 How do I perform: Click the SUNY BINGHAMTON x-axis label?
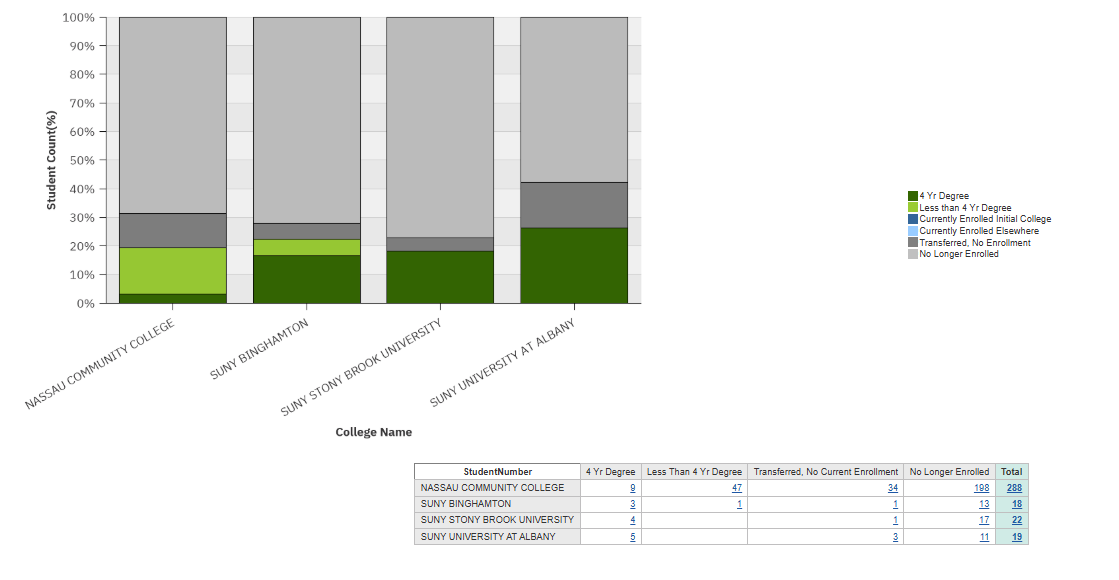tap(259, 349)
